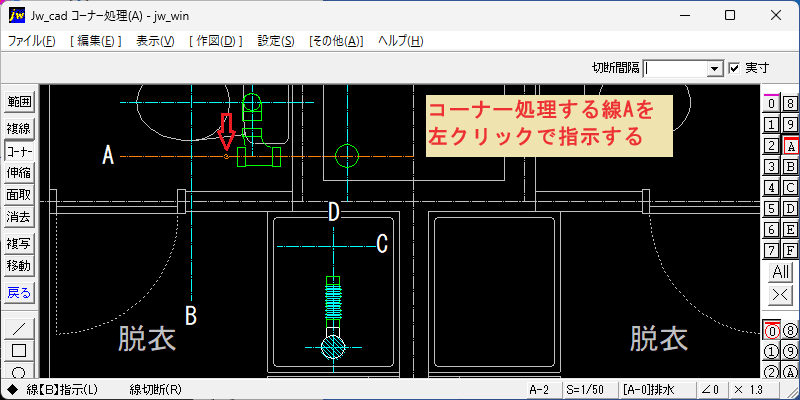Select the 複線 (double line) tool
The height and width of the screenshot is (400, 800).
tap(19, 129)
